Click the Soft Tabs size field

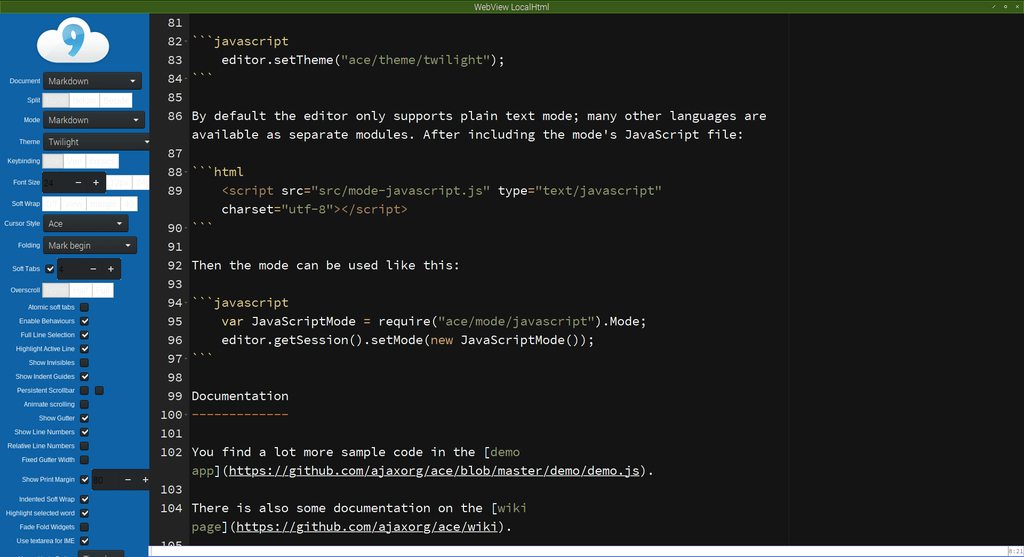[71, 269]
